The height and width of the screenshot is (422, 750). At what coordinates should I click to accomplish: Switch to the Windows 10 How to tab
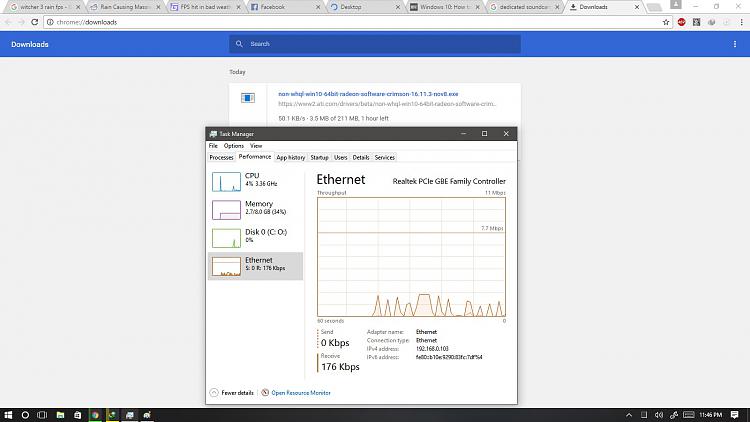tap(445, 7)
